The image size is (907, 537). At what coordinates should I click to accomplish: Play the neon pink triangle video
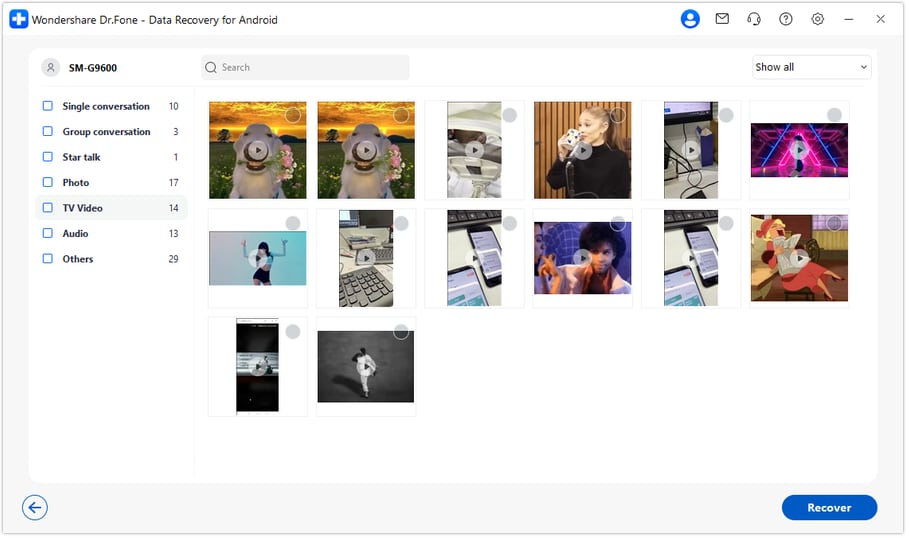click(799, 150)
